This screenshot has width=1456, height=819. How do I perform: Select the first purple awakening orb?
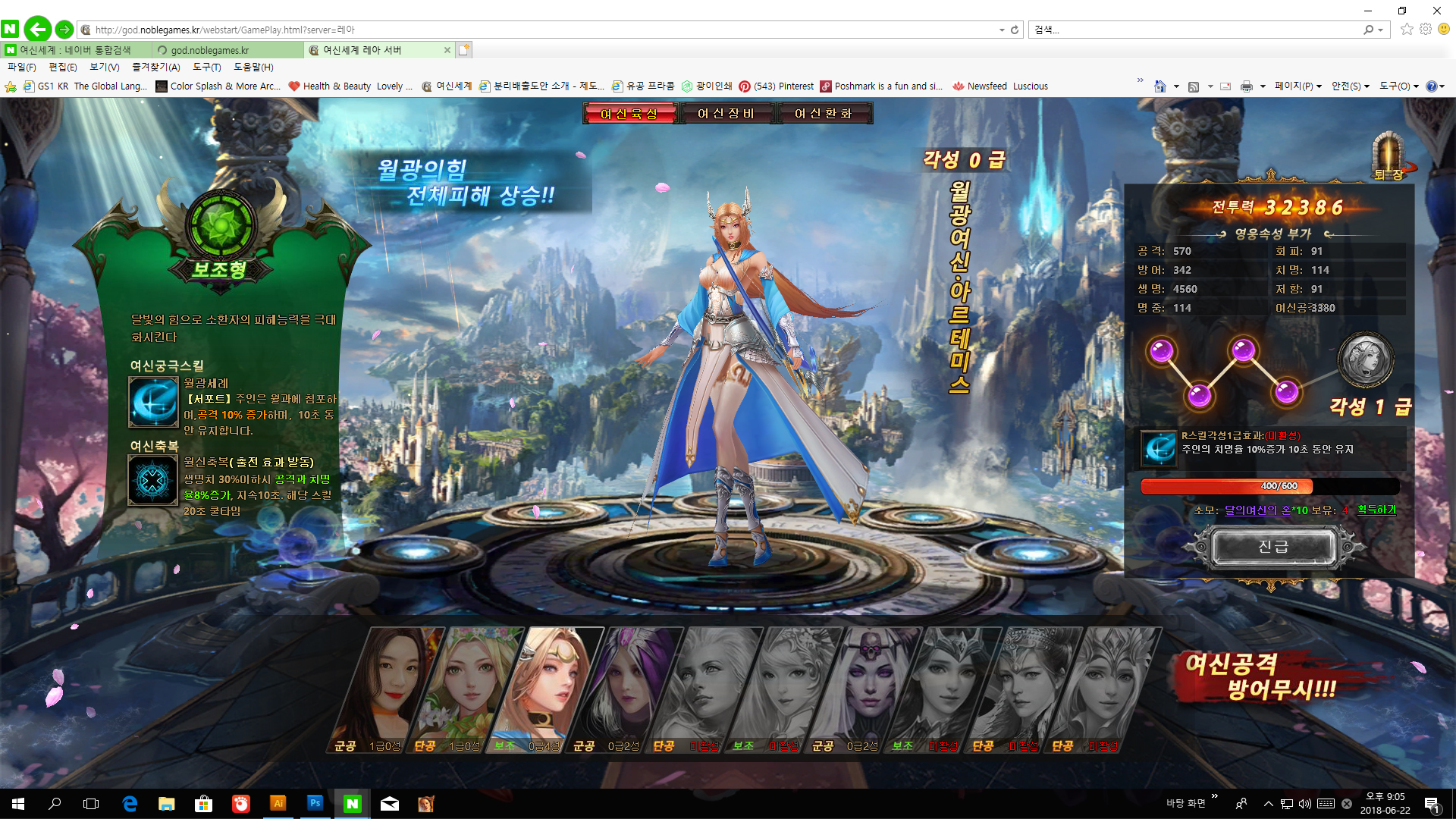point(1162,351)
